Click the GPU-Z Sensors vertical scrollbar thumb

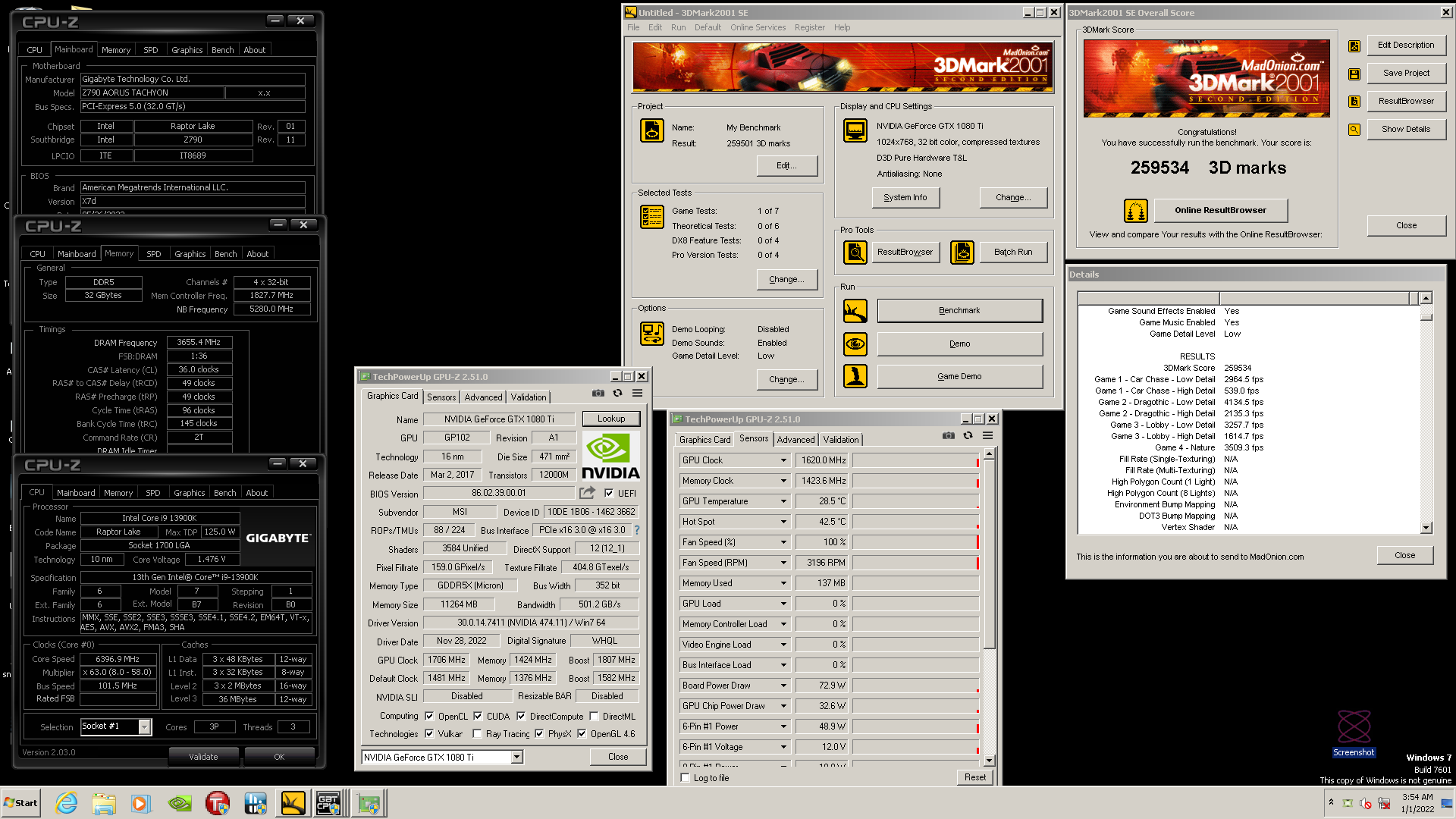pos(989,554)
